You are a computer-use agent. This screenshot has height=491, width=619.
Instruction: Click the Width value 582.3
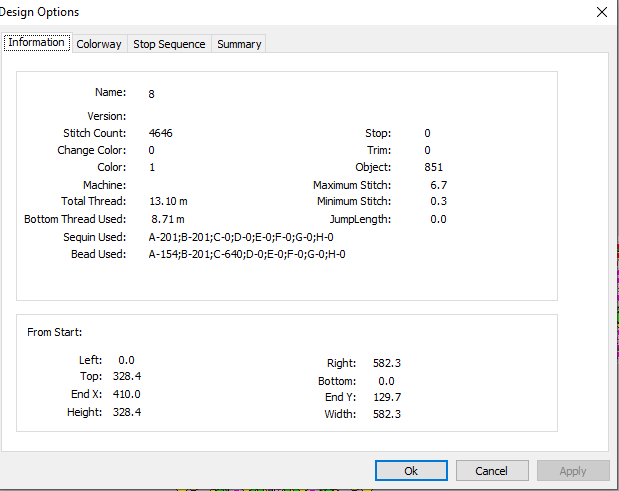(x=387, y=414)
